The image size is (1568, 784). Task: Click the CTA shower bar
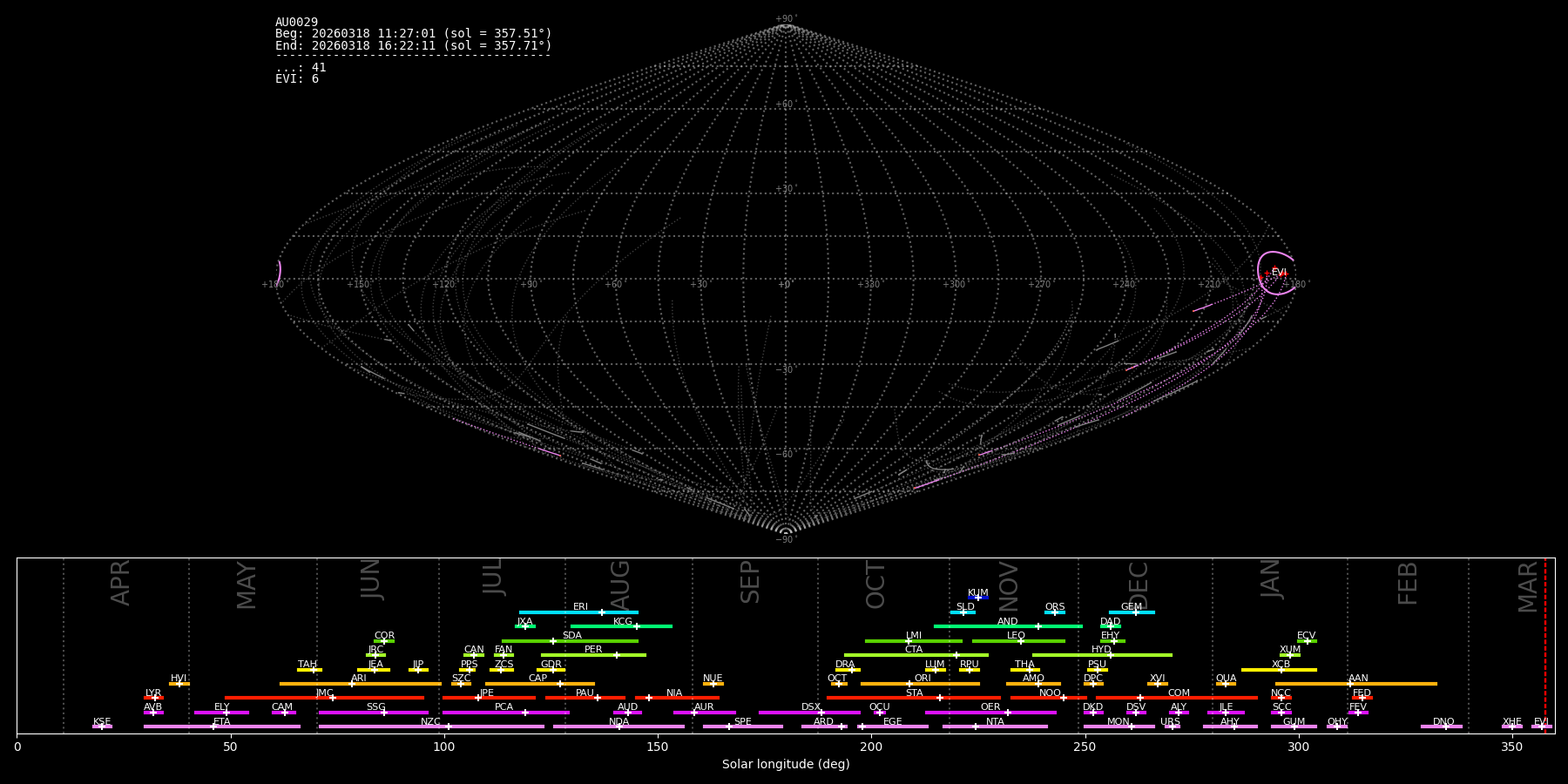coord(916,655)
